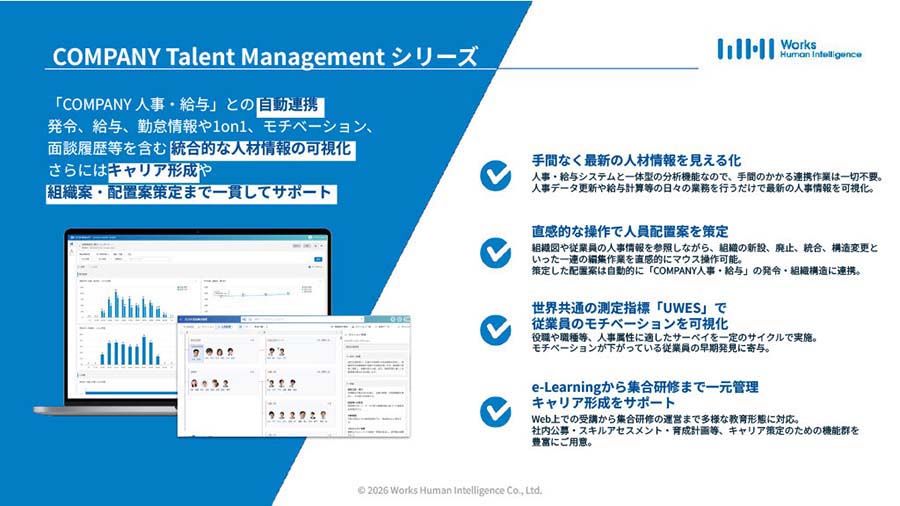
Task: Click heading 従業員のモチベーションを可視化
Action: pos(630,323)
